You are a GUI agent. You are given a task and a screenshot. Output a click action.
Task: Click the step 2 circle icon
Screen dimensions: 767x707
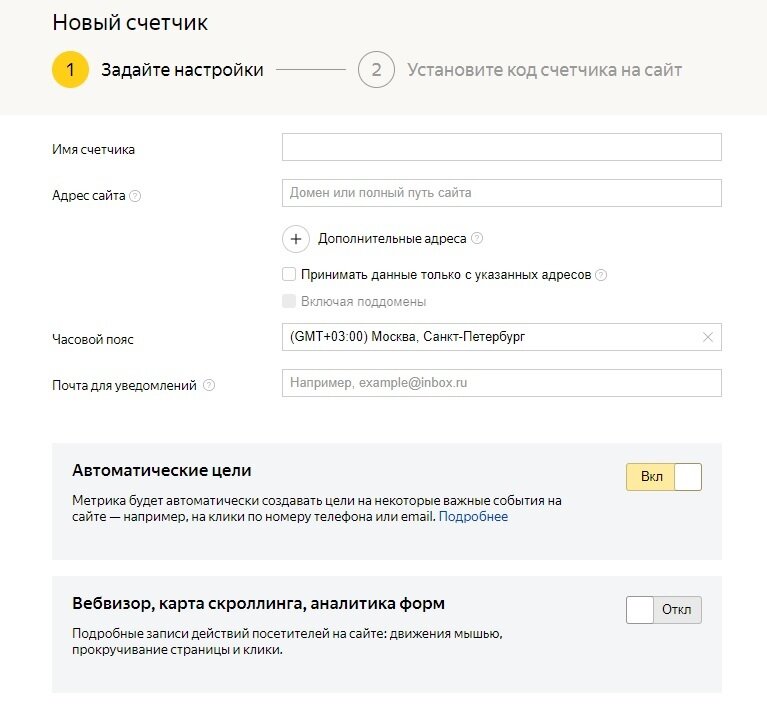tap(376, 70)
